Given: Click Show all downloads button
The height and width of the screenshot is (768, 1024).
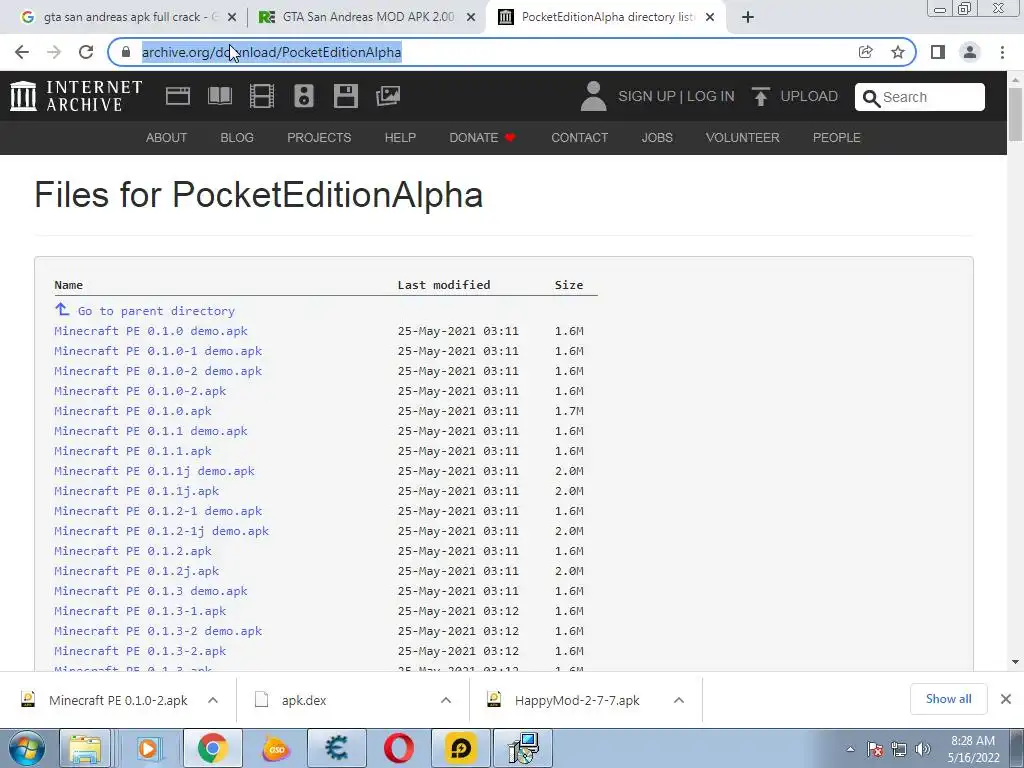Looking at the screenshot, I should click(948, 699).
